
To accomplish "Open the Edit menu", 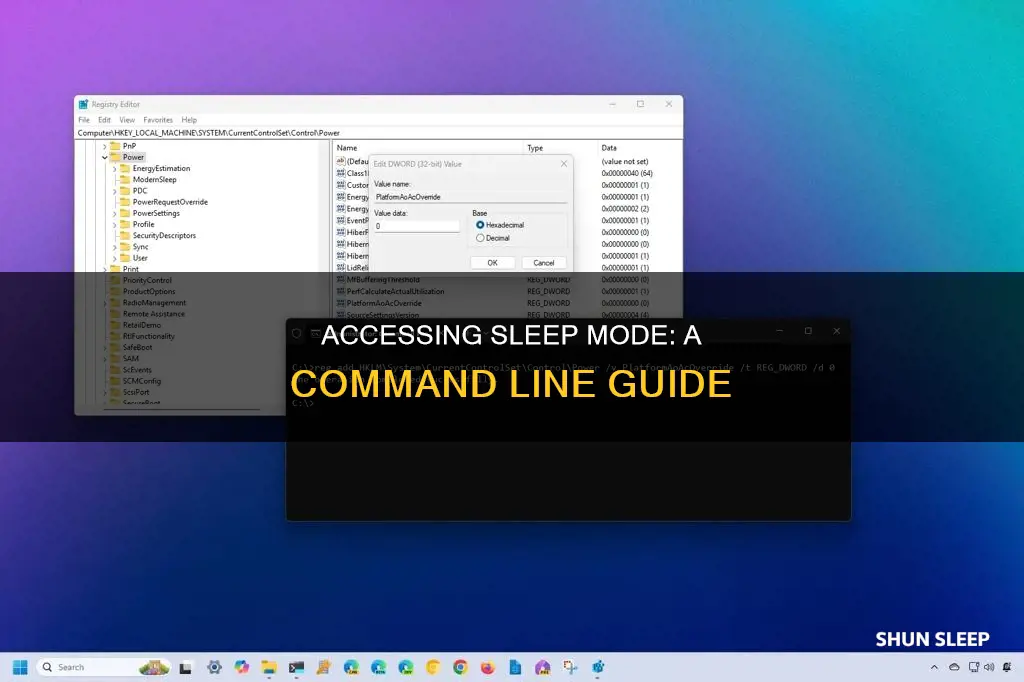I will tap(104, 120).
